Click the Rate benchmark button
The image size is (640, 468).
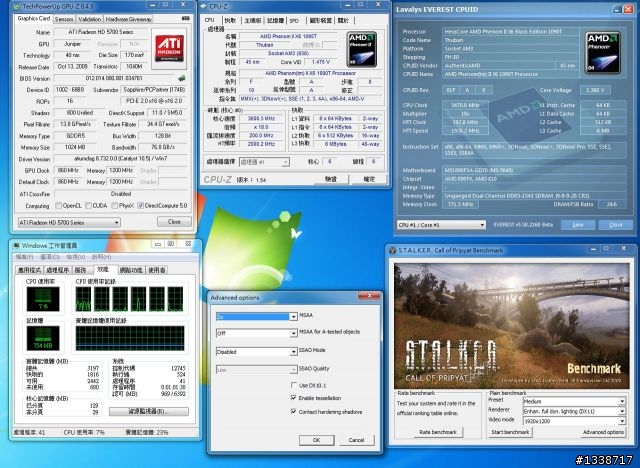438,432
